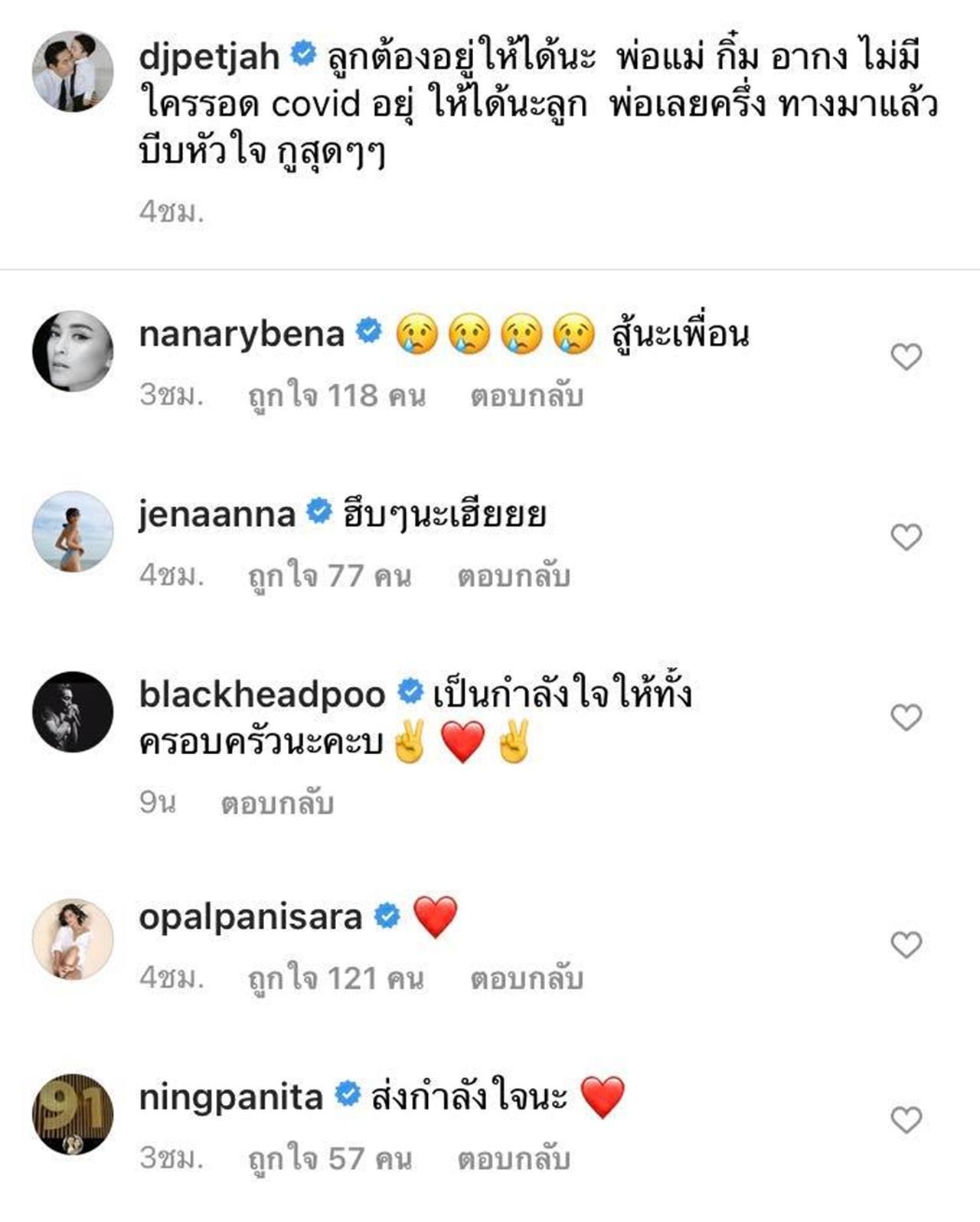This screenshot has height=1222, width=980.
Task: Click the verified badge next to blackheadpoo
Action: 410,692
